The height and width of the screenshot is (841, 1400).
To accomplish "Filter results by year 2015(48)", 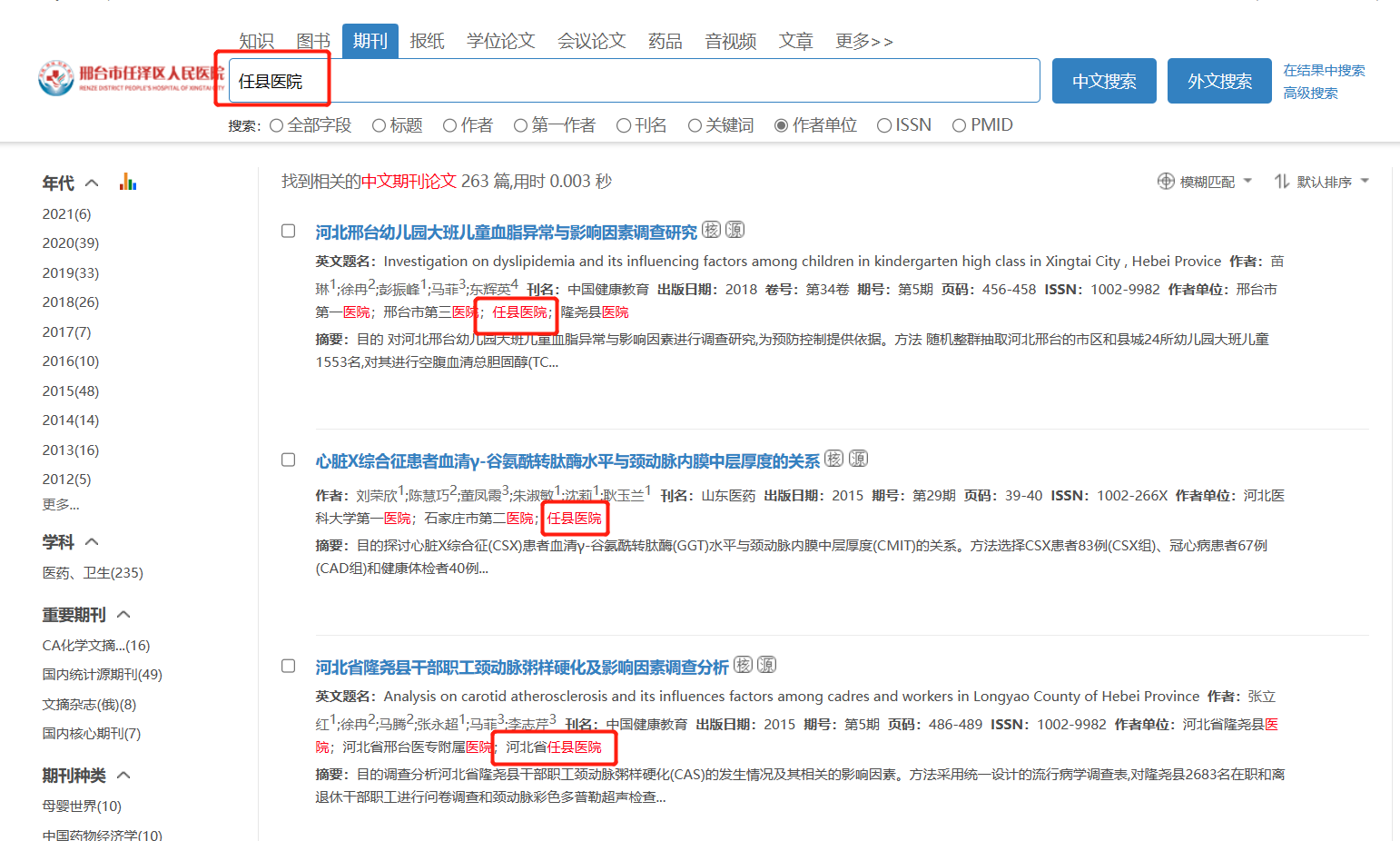I will pos(71,391).
